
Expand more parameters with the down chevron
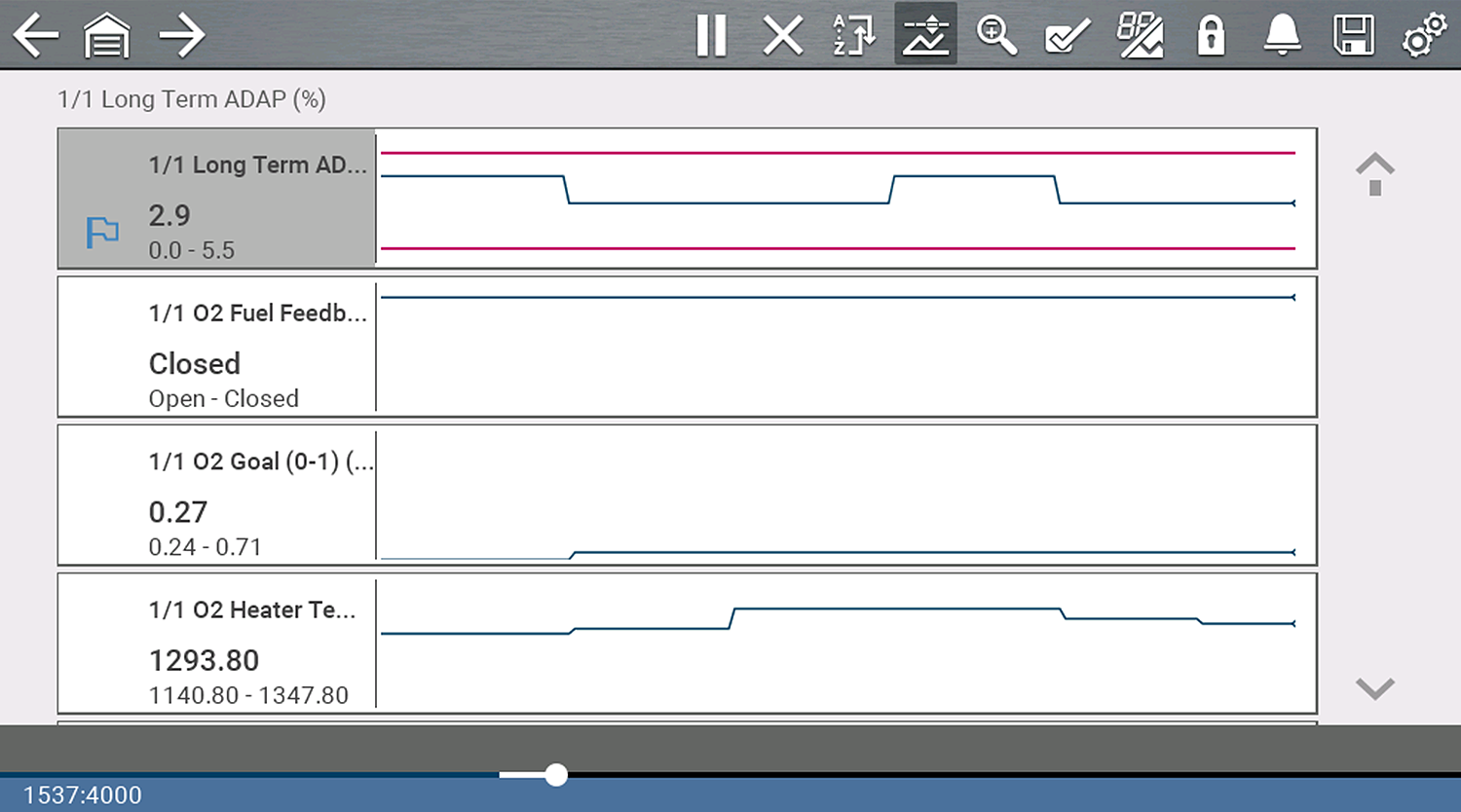(1374, 688)
